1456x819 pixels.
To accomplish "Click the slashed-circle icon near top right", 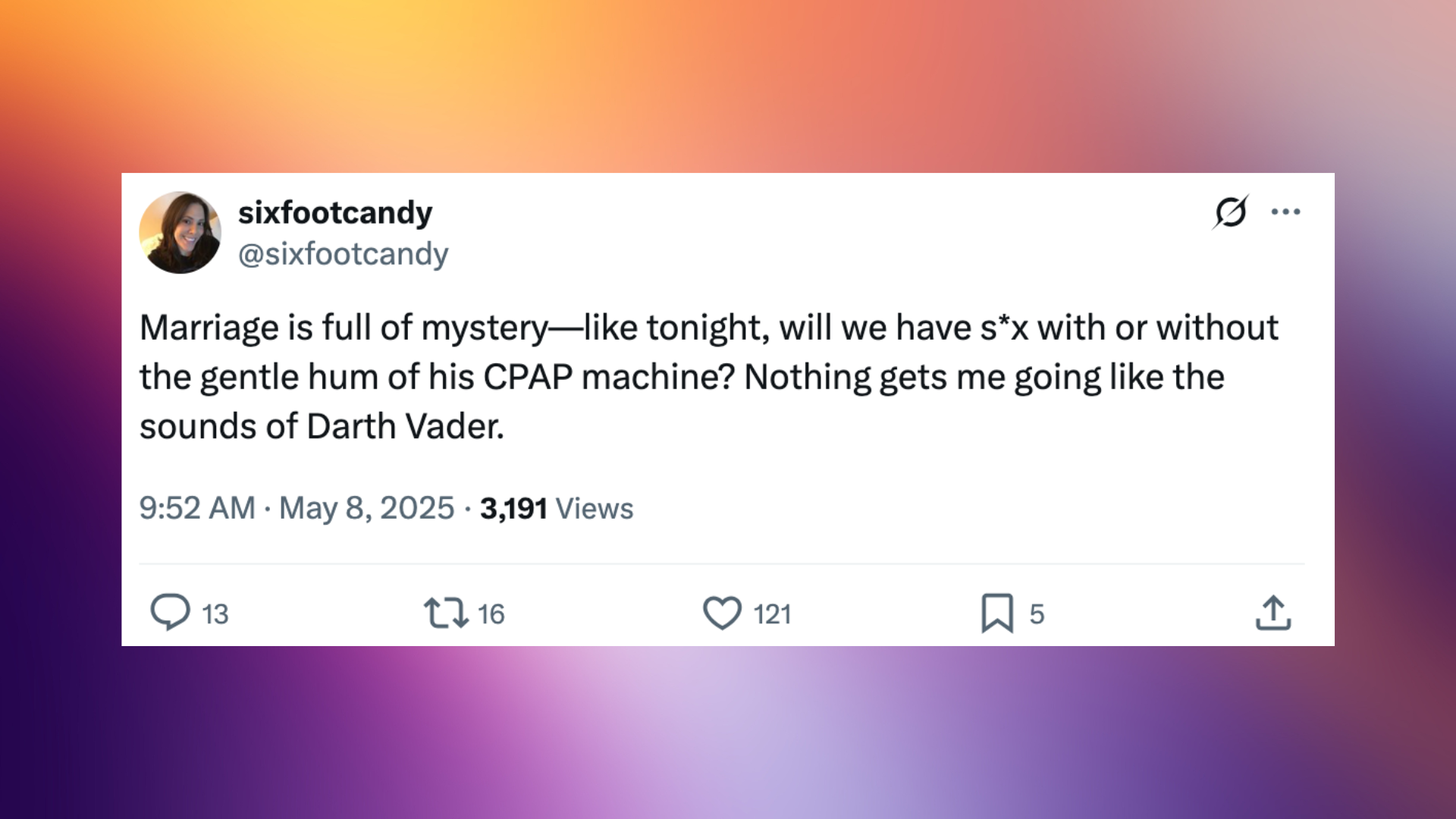I will pyautogui.click(x=1230, y=214).
